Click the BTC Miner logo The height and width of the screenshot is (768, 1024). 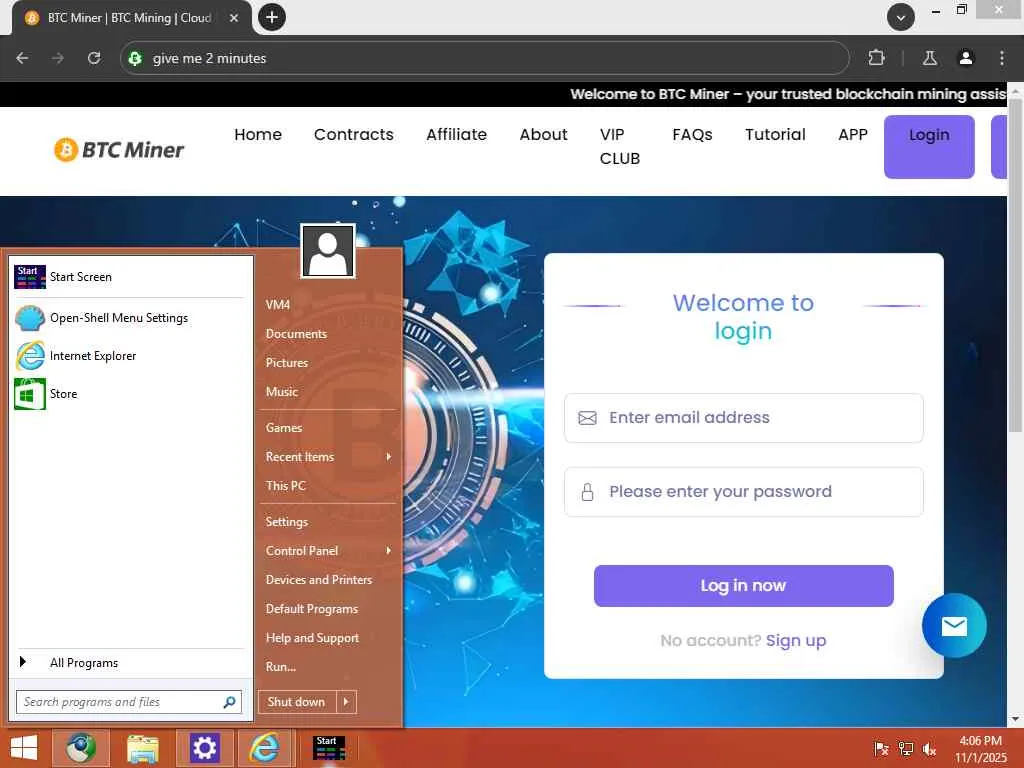118,150
